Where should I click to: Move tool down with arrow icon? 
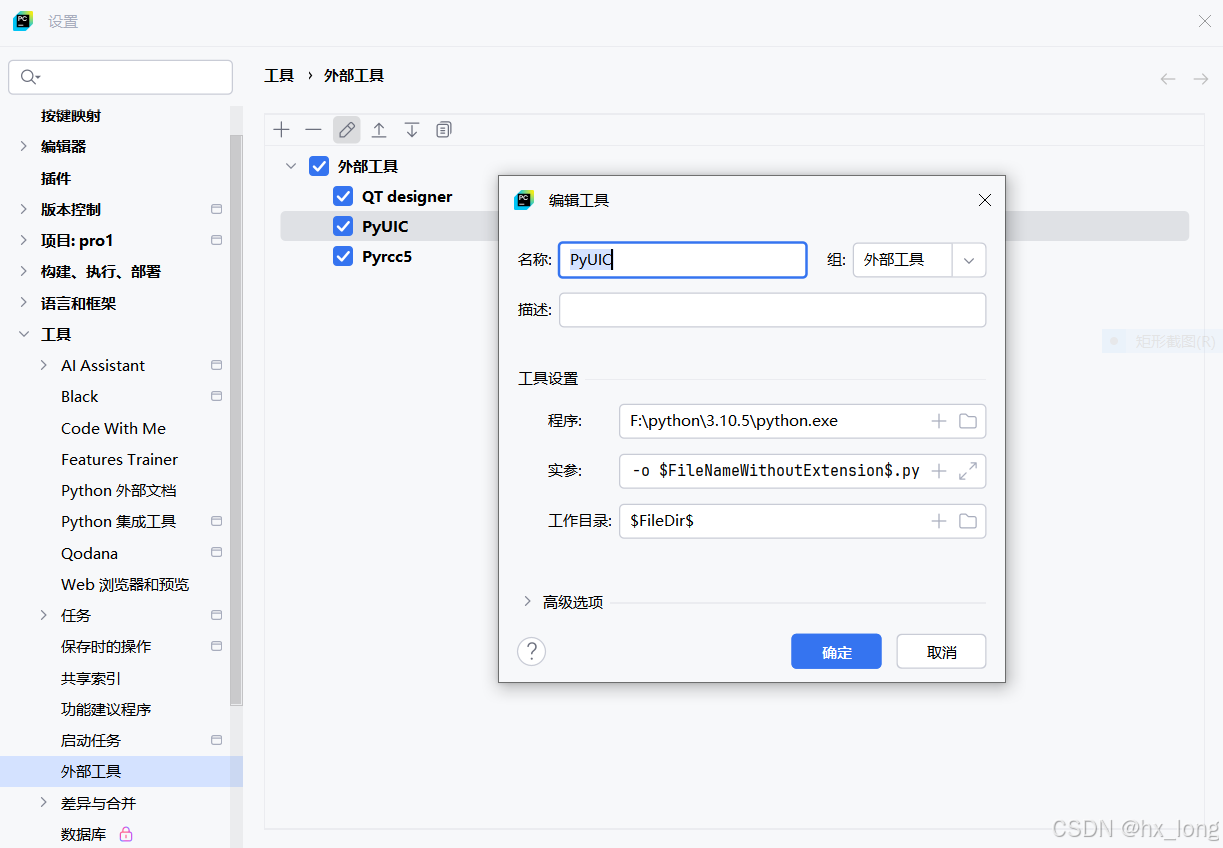click(411, 130)
